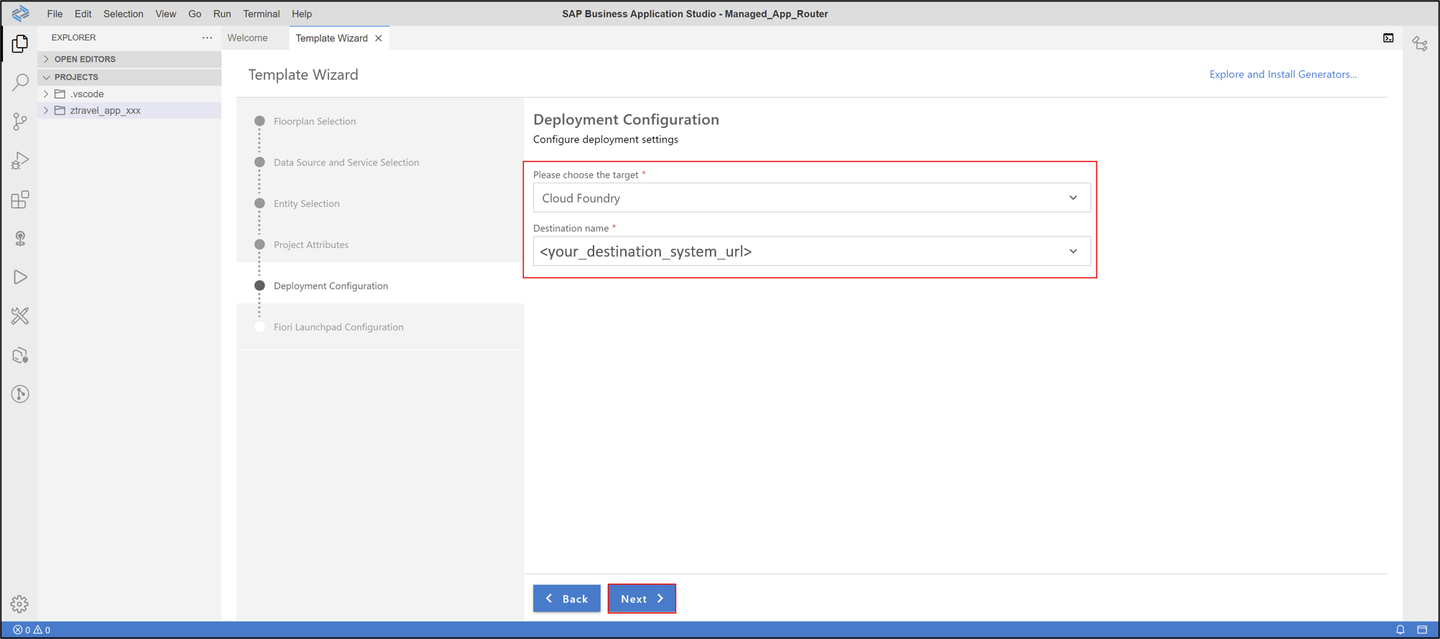Image resolution: width=1440 pixels, height=639 pixels.
Task: Open the Manage gear icon
Action: (19, 604)
